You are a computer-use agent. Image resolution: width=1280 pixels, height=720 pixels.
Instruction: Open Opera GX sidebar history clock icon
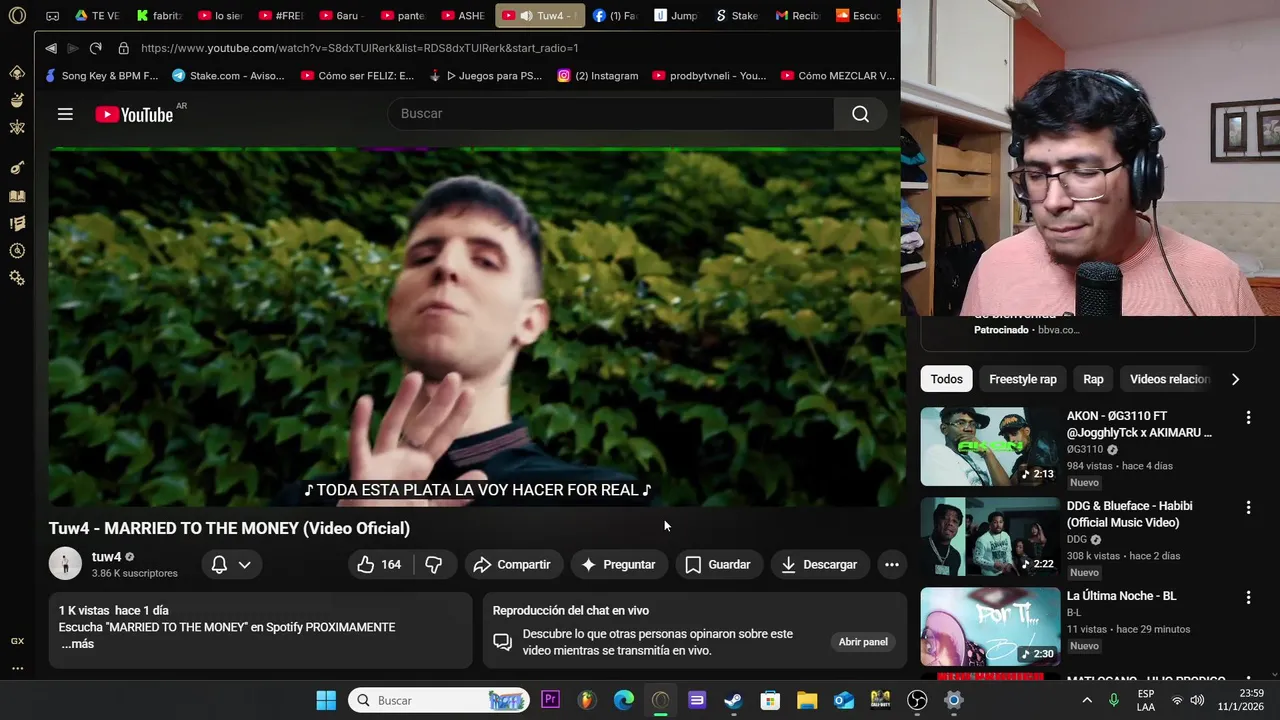17,251
